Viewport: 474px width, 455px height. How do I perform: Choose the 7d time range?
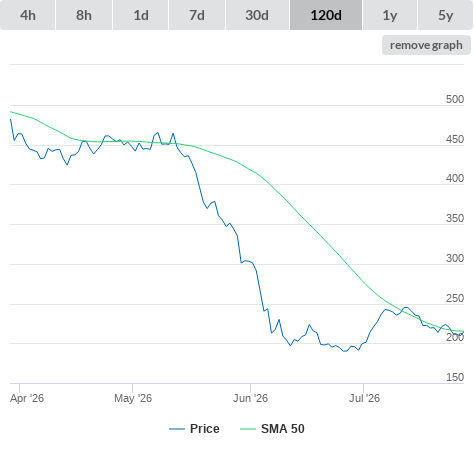[197, 15]
